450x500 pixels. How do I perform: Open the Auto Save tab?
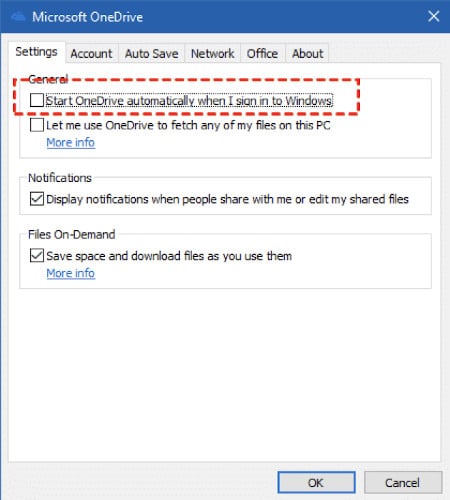[151, 54]
